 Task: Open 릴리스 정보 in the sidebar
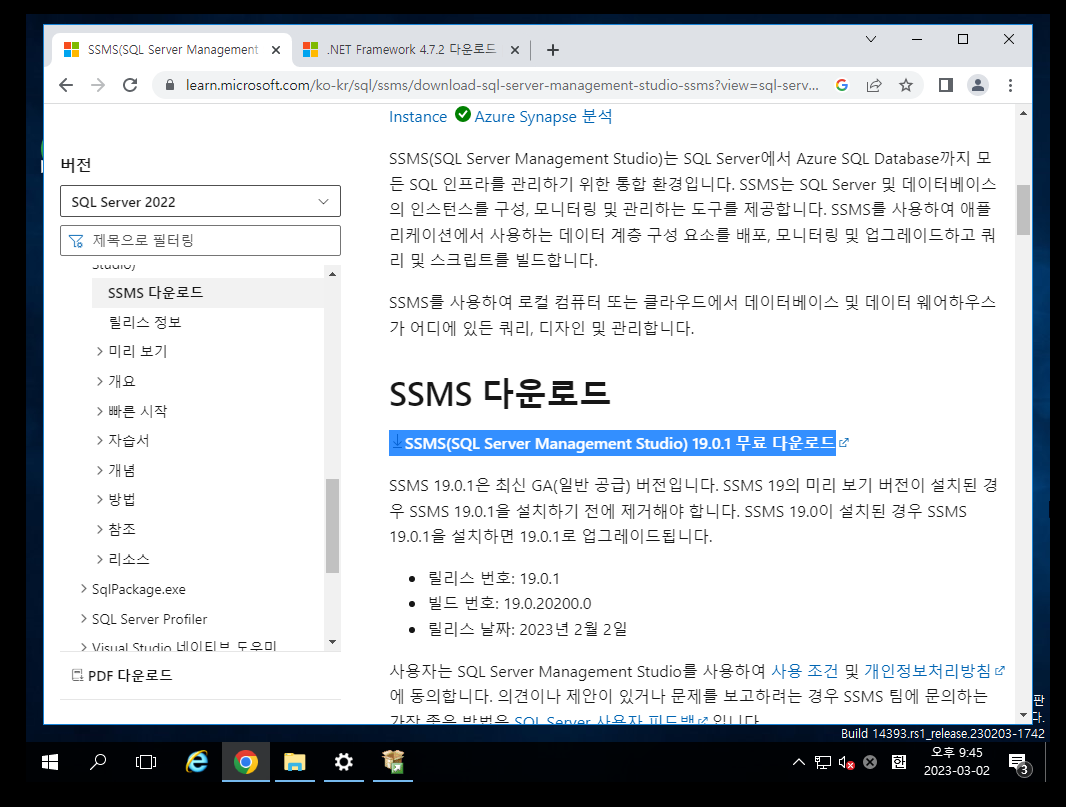coord(145,322)
